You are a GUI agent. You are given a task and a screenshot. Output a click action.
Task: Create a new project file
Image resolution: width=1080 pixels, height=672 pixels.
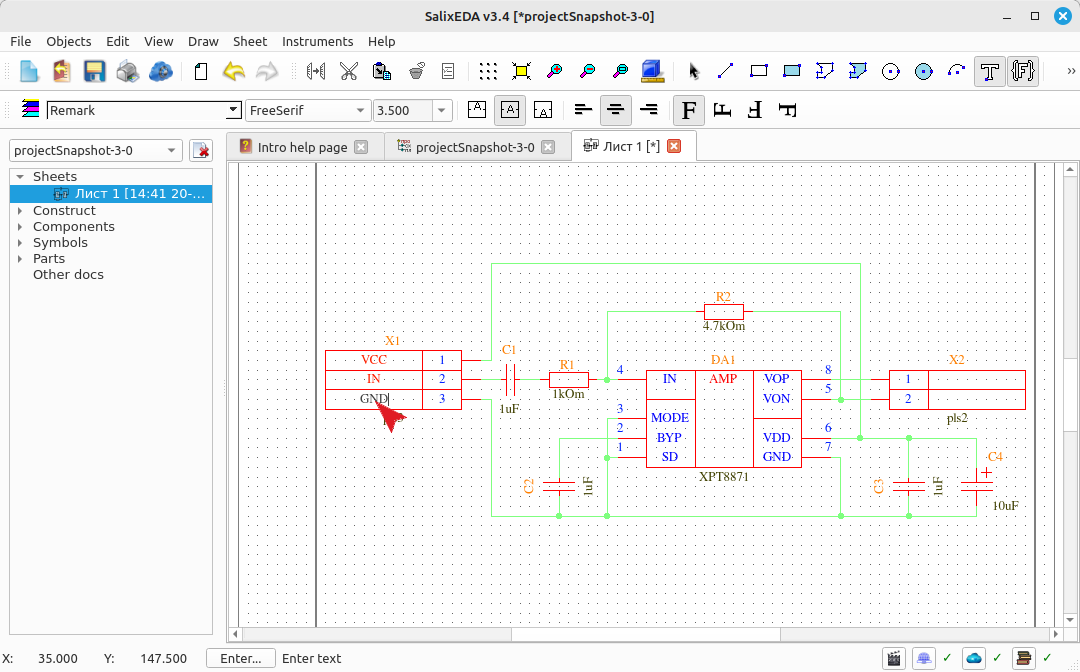pyautogui.click(x=29, y=71)
